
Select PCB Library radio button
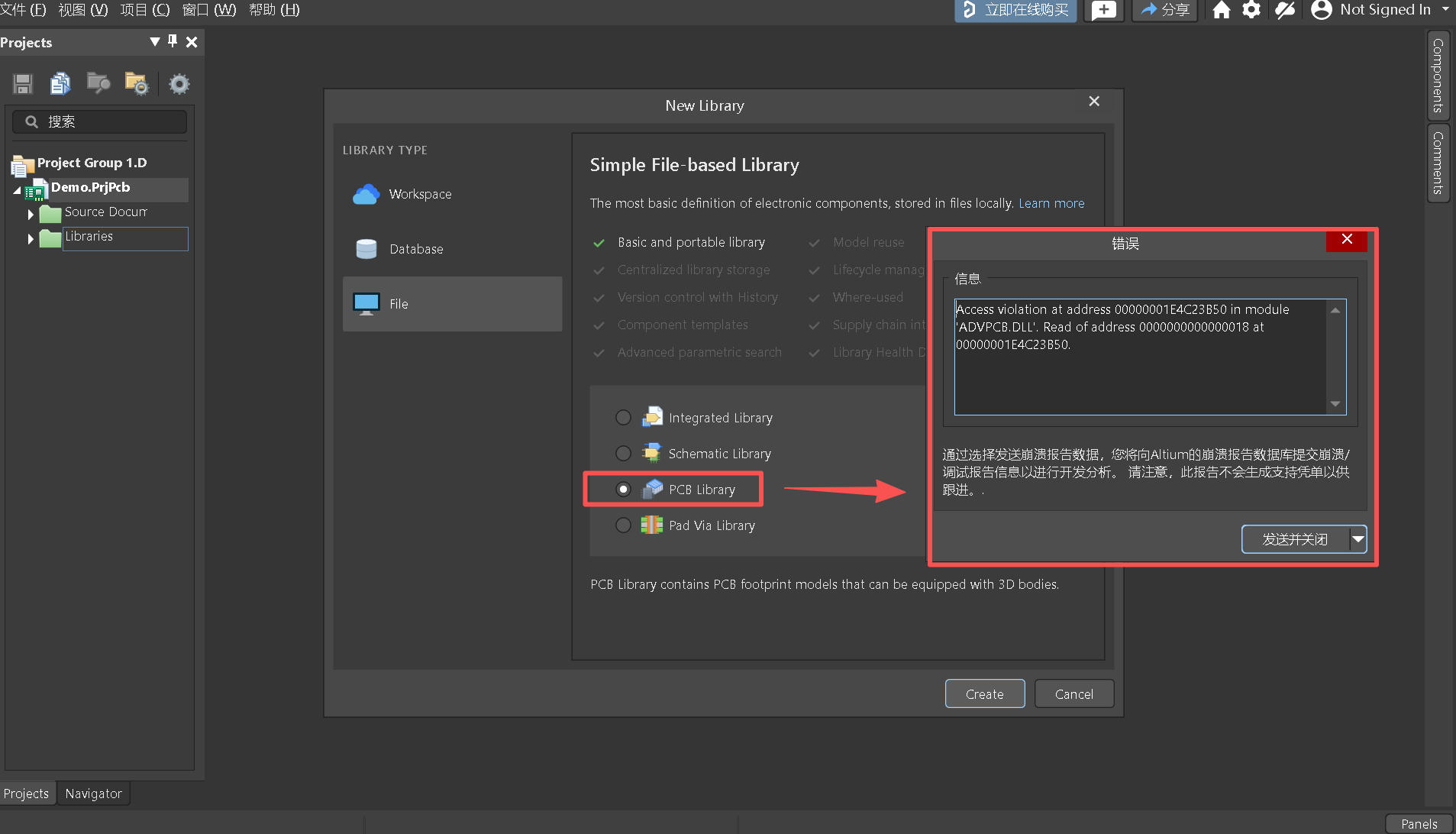pos(623,490)
